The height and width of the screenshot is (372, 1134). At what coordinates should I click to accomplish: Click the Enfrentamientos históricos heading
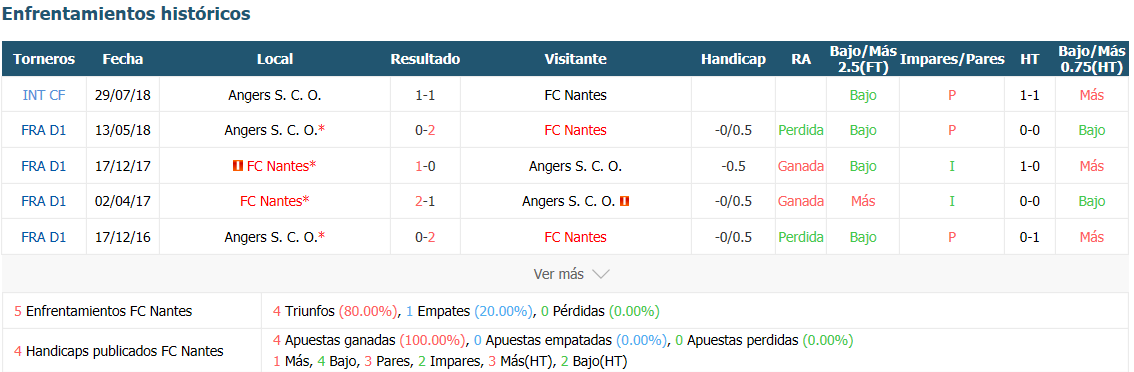[x=127, y=13]
